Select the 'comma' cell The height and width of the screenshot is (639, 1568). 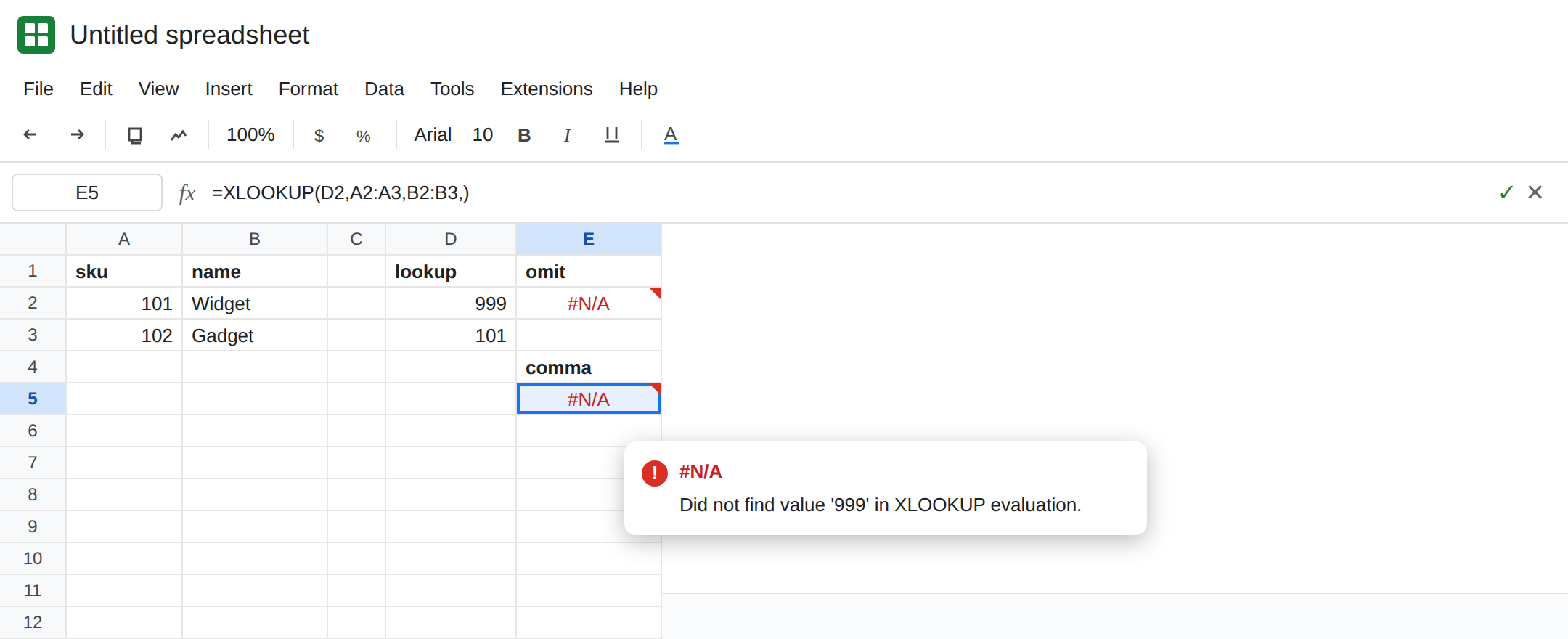pyautogui.click(x=589, y=367)
